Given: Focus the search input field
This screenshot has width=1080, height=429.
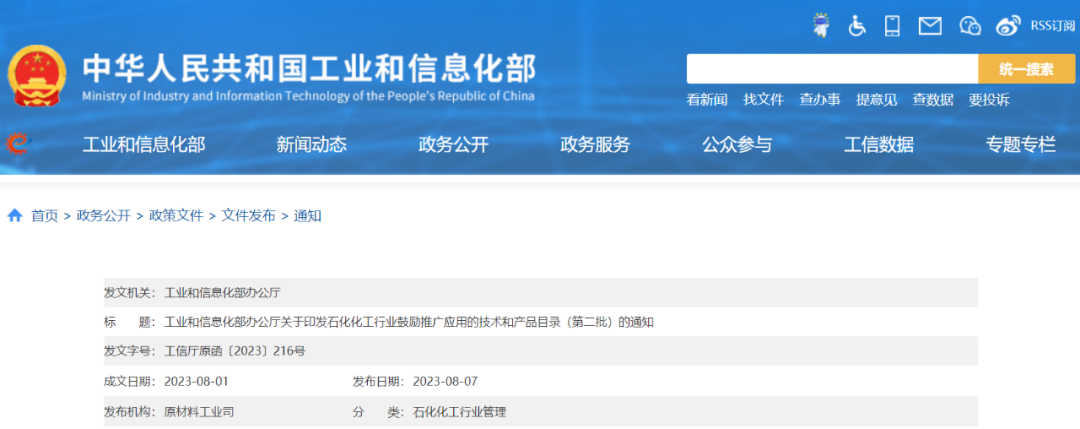Looking at the screenshot, I should [832, 69].
